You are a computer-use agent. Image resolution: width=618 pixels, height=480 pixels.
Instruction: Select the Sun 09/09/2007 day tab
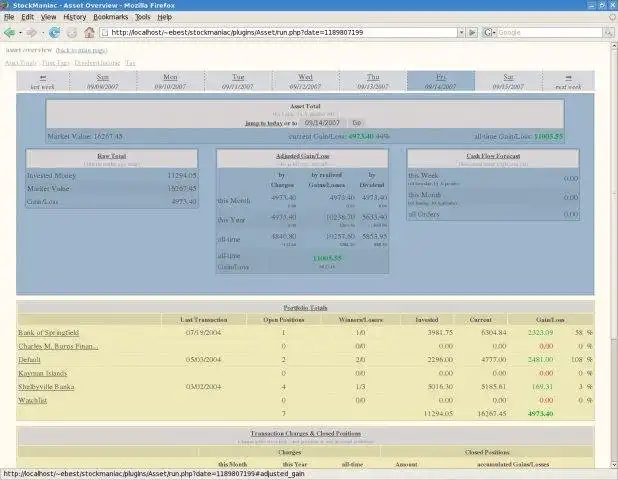(x=102, y=81)
